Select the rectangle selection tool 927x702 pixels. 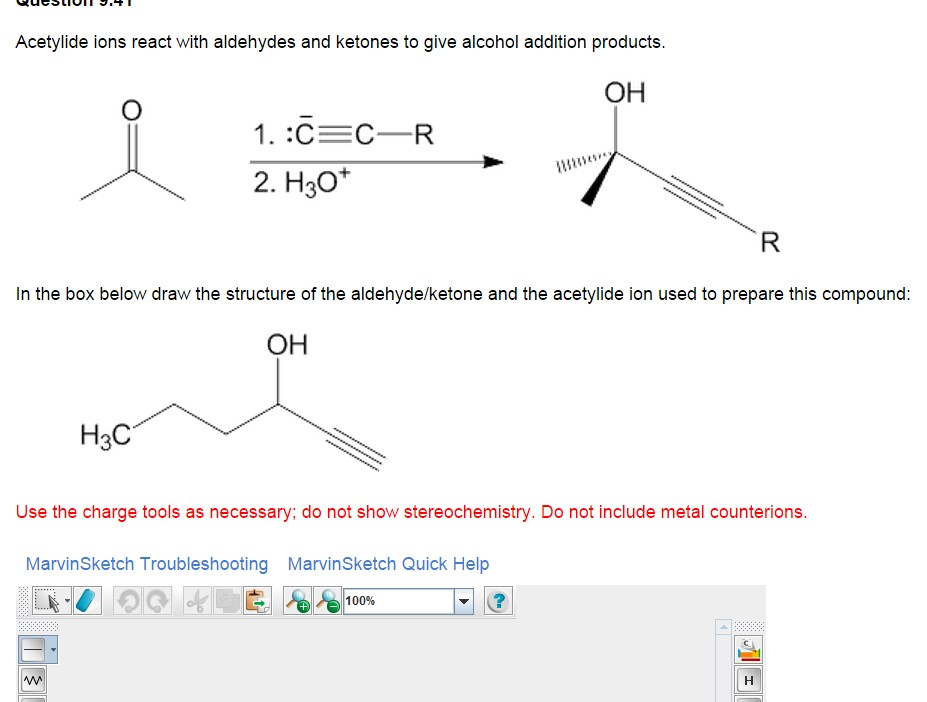point(47,600)
